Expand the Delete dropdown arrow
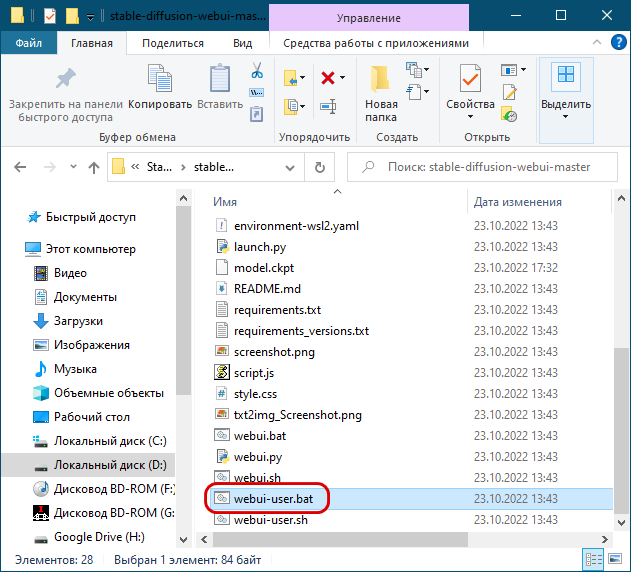 pos(342,78)
